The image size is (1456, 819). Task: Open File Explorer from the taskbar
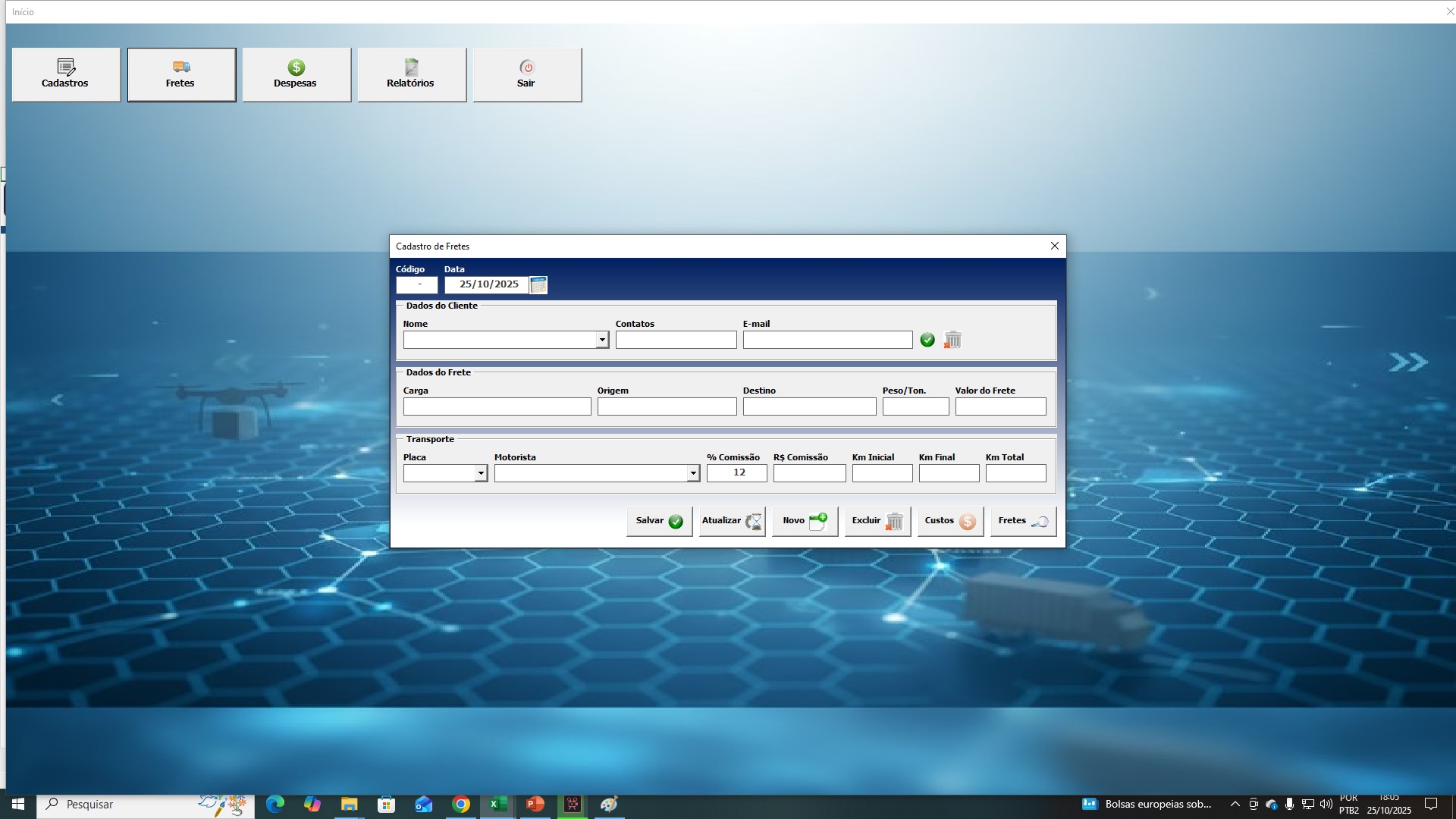coord(349,805)
